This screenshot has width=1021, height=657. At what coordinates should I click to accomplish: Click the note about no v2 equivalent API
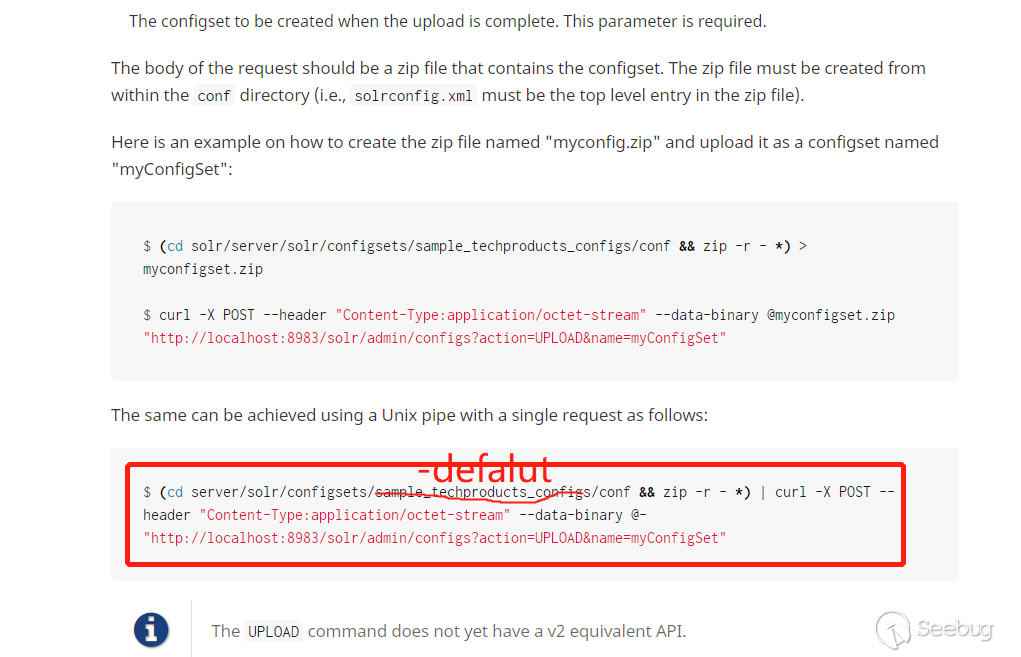[449, 632]
